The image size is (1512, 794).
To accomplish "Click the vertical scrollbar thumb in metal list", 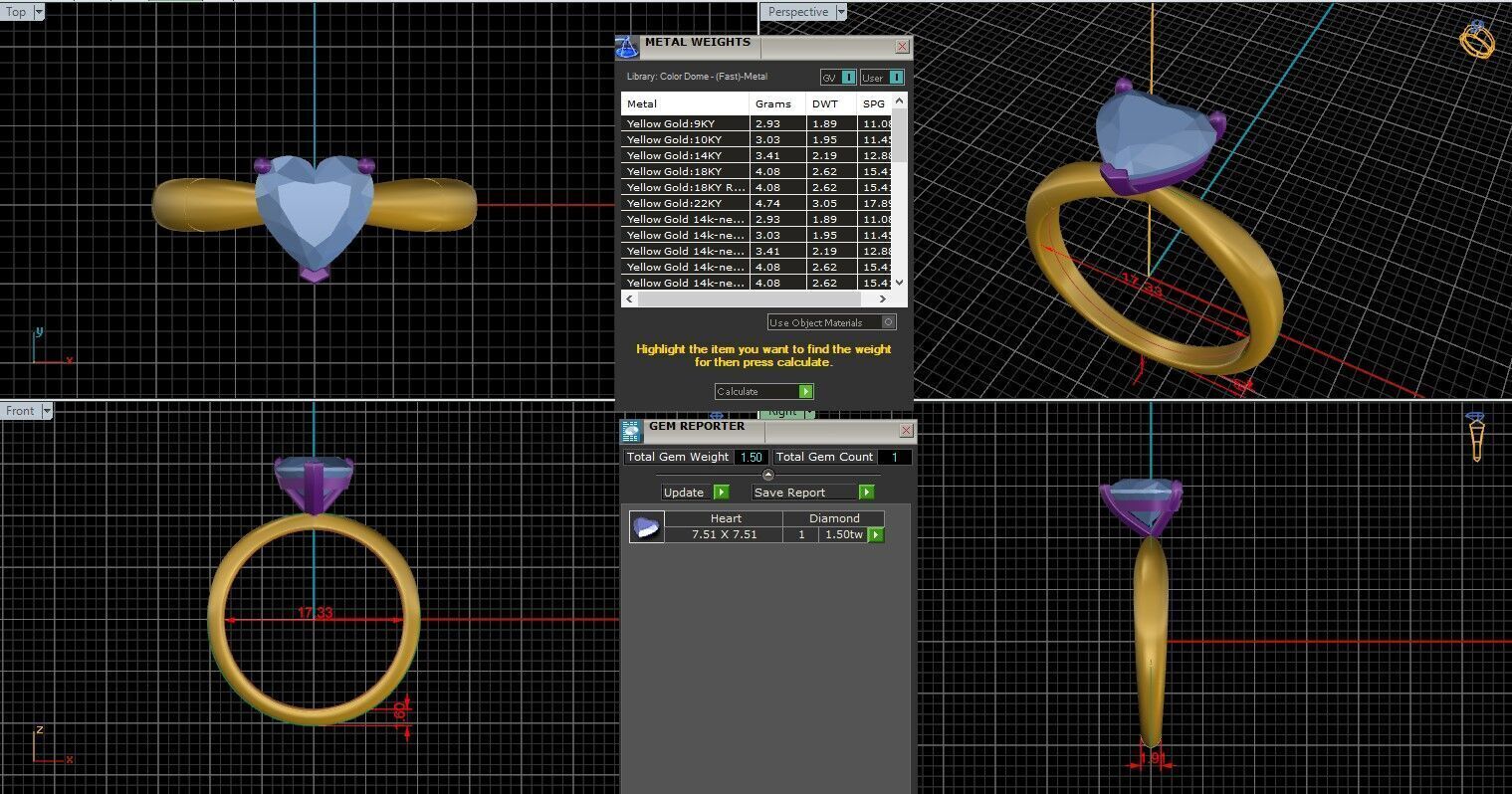I will 900,135.
